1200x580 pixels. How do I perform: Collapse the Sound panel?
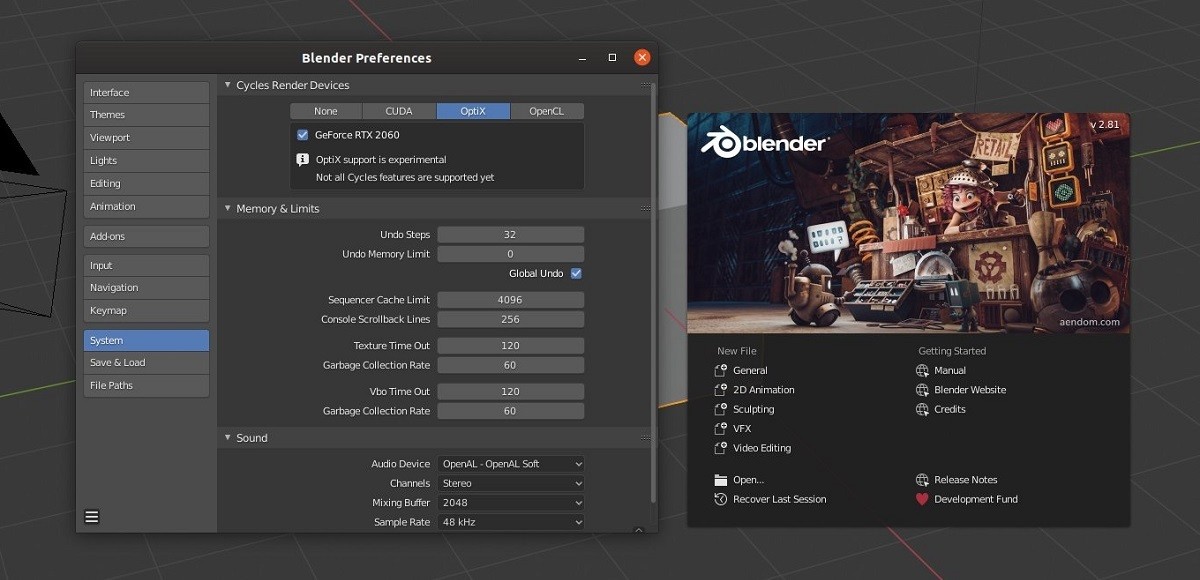point(227,437)
